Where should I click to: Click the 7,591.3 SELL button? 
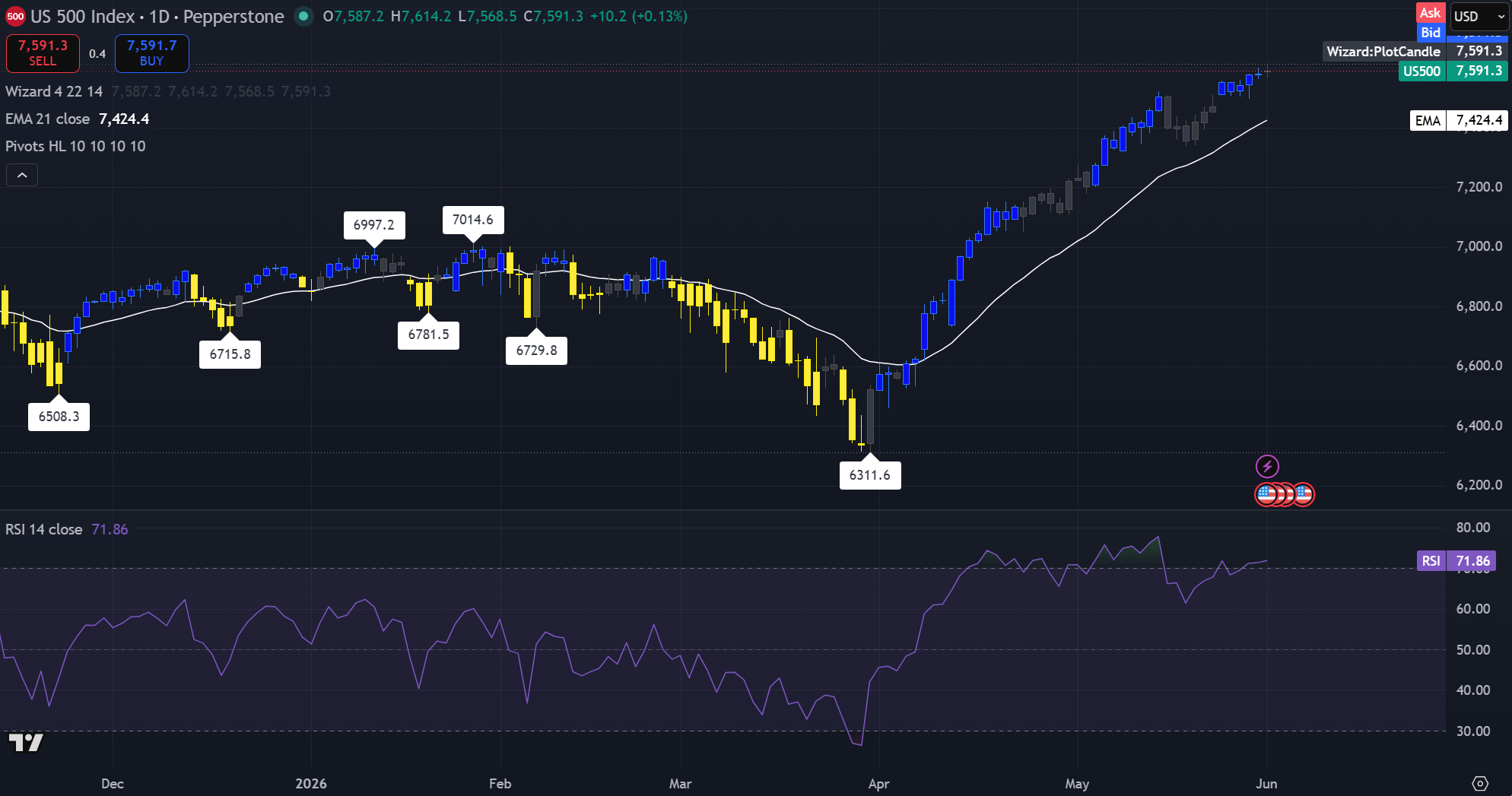pos(43,53)
